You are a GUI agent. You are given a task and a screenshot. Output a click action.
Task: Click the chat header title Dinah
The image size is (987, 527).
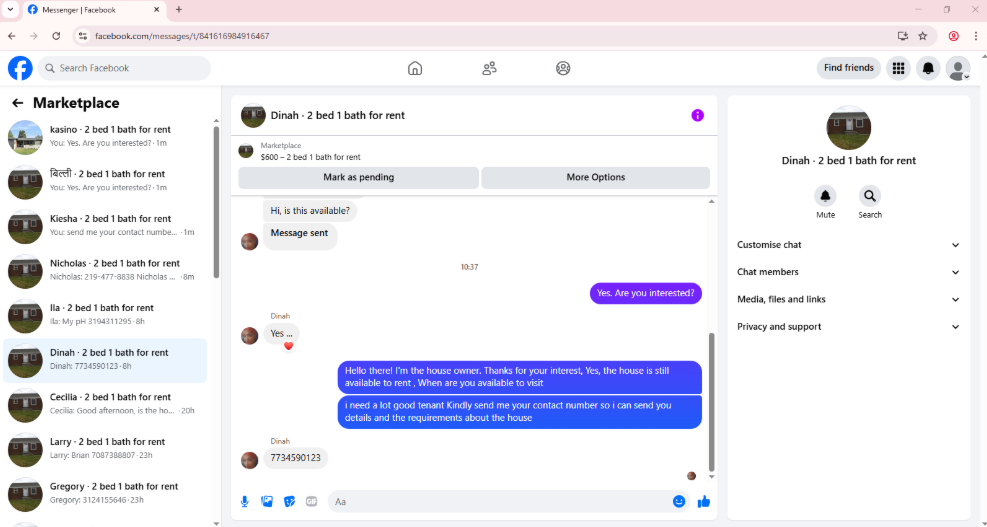337,115
